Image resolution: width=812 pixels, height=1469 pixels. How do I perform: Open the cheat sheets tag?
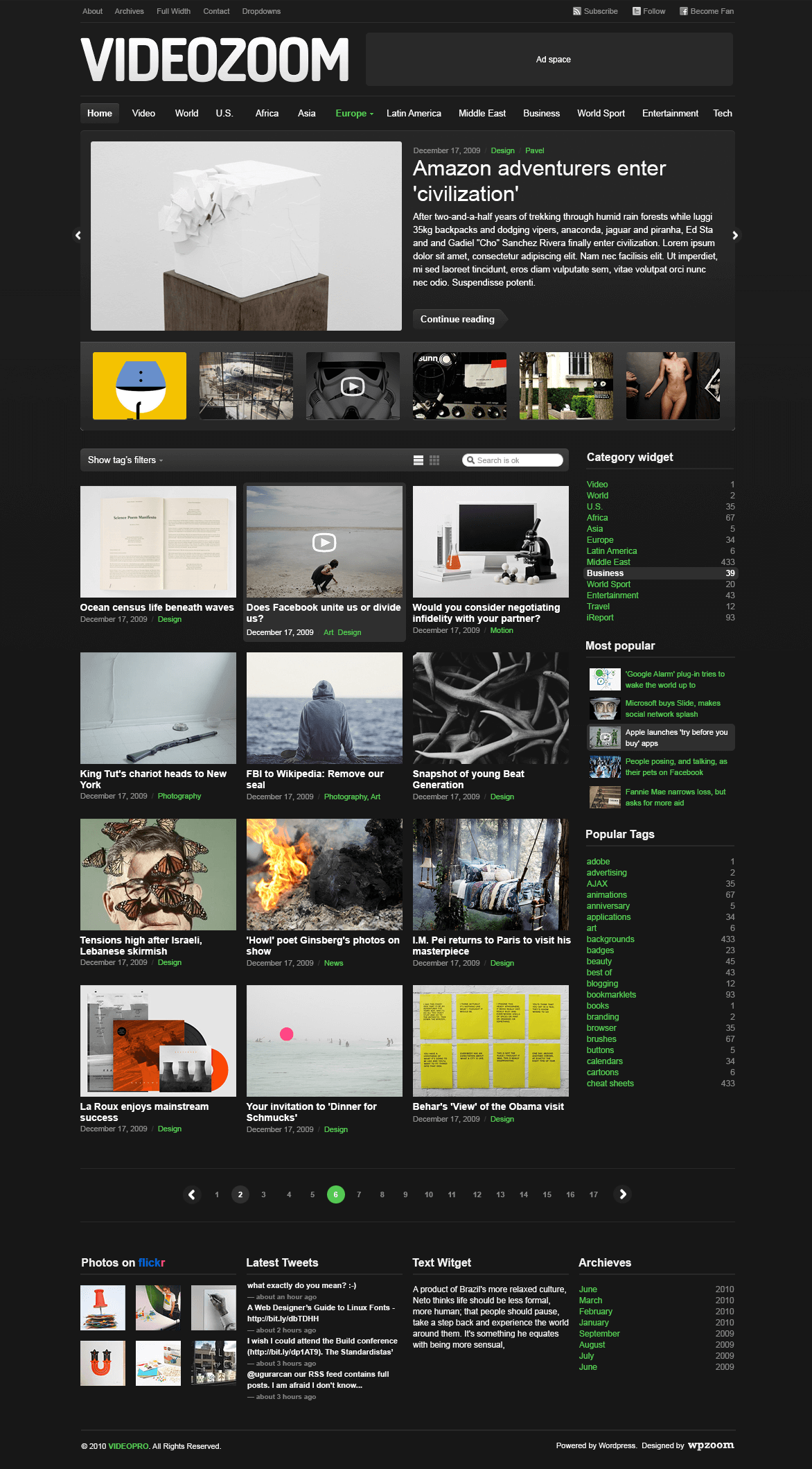coord(610,1084)
